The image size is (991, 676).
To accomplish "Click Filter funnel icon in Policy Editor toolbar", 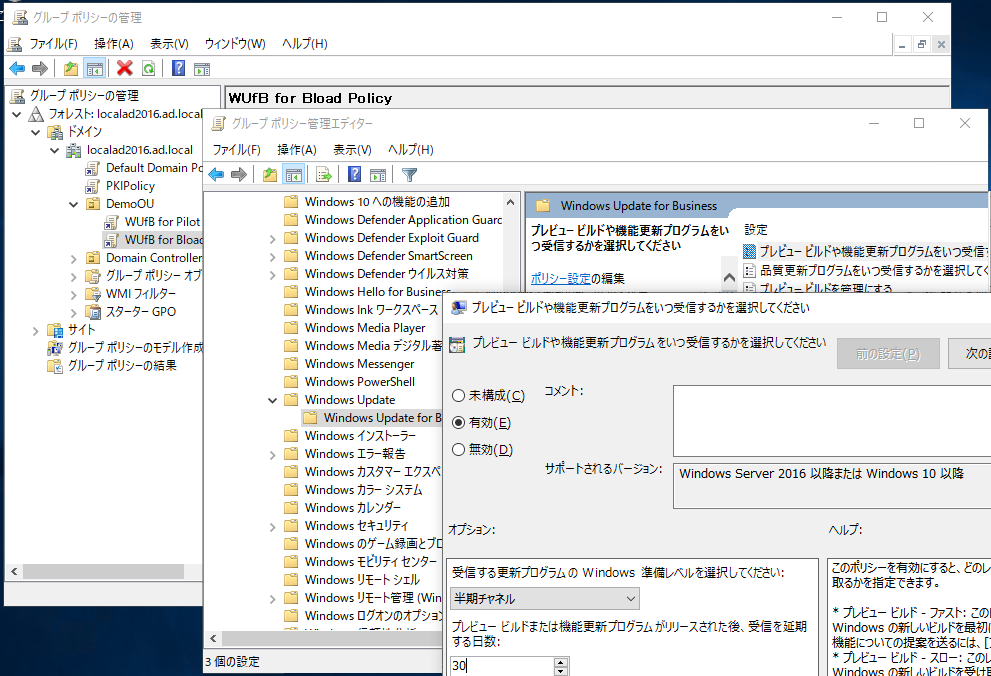I will click(x=410, y=174).
